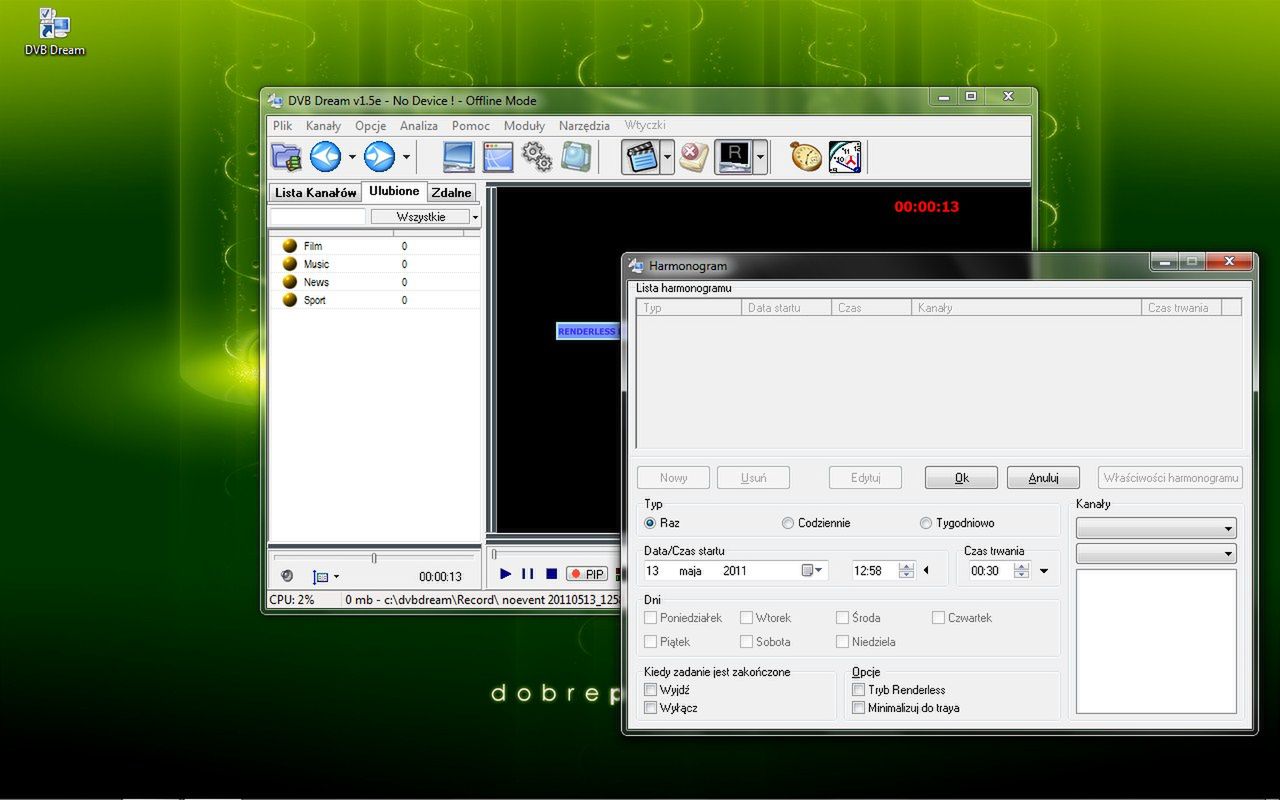Open the Analiza menu
The image size is (1280, 800).
click(419, 126)
